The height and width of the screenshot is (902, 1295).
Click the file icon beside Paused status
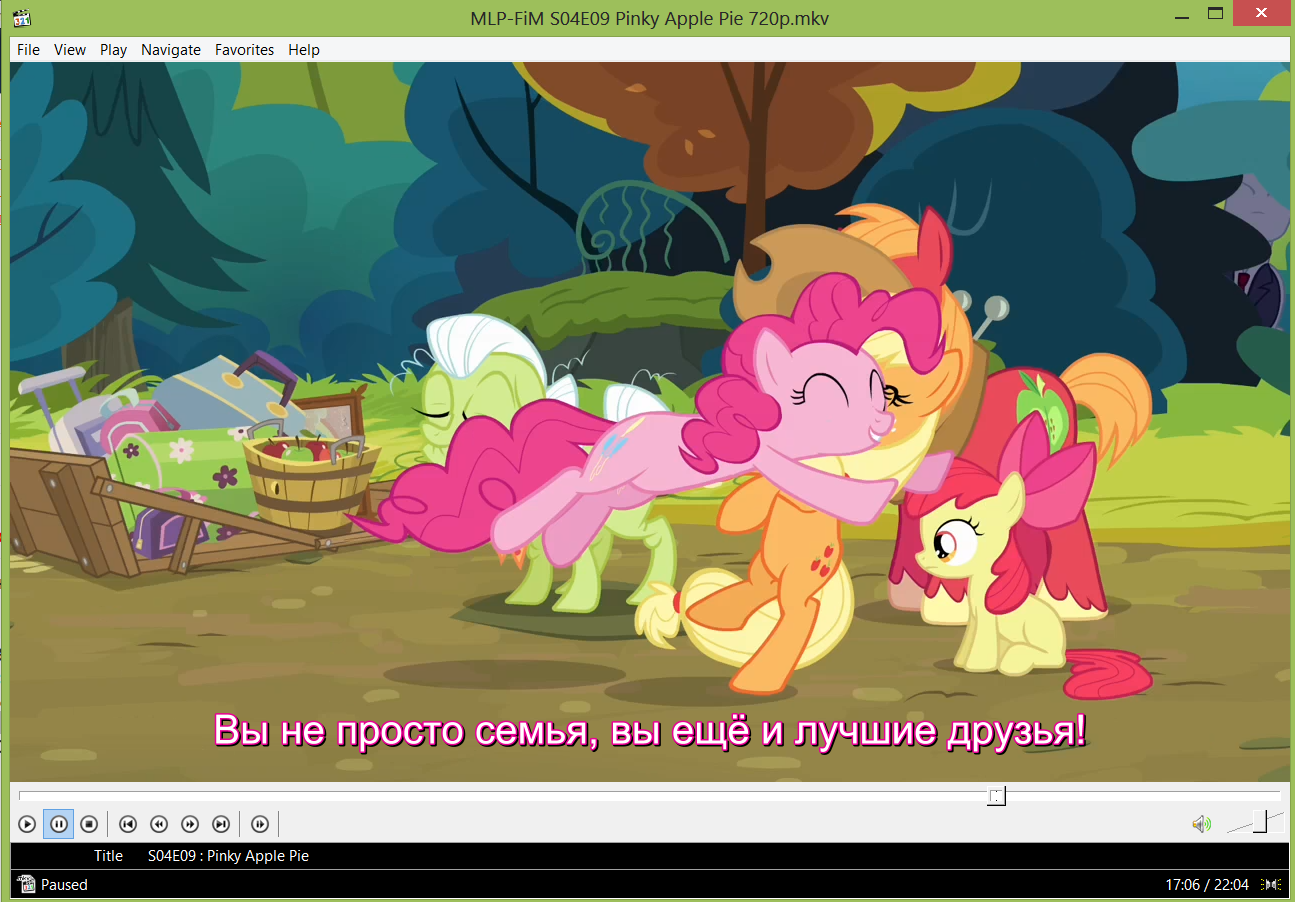tap(26, 884)
